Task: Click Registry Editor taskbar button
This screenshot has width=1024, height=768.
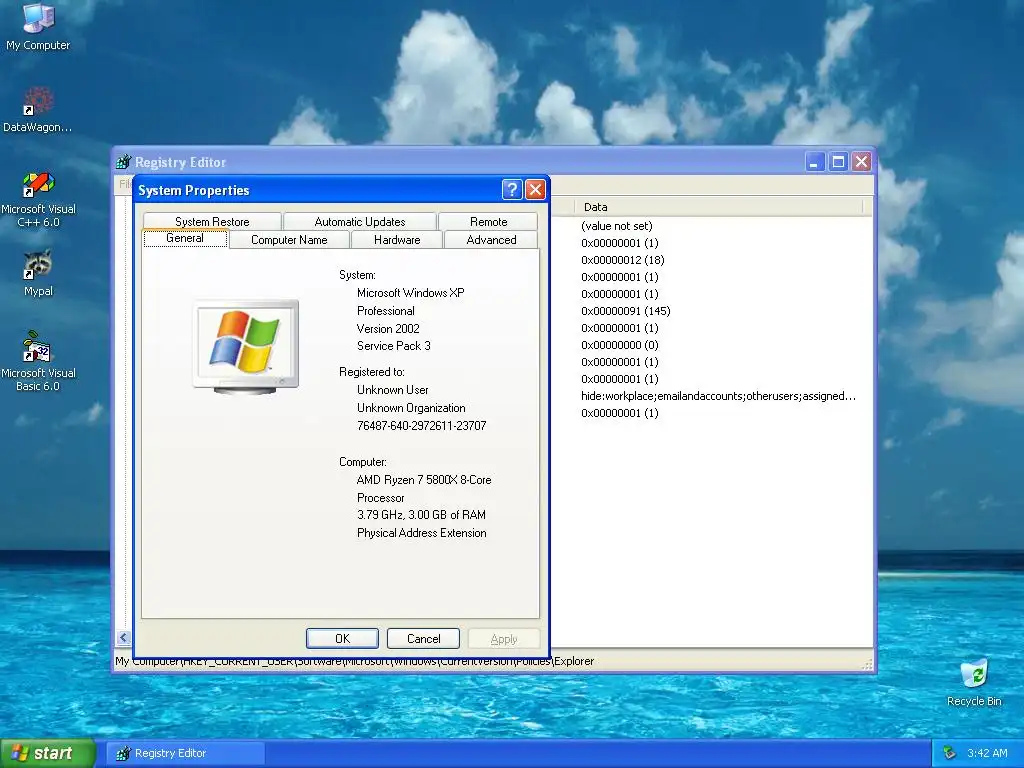Action: 185,753
